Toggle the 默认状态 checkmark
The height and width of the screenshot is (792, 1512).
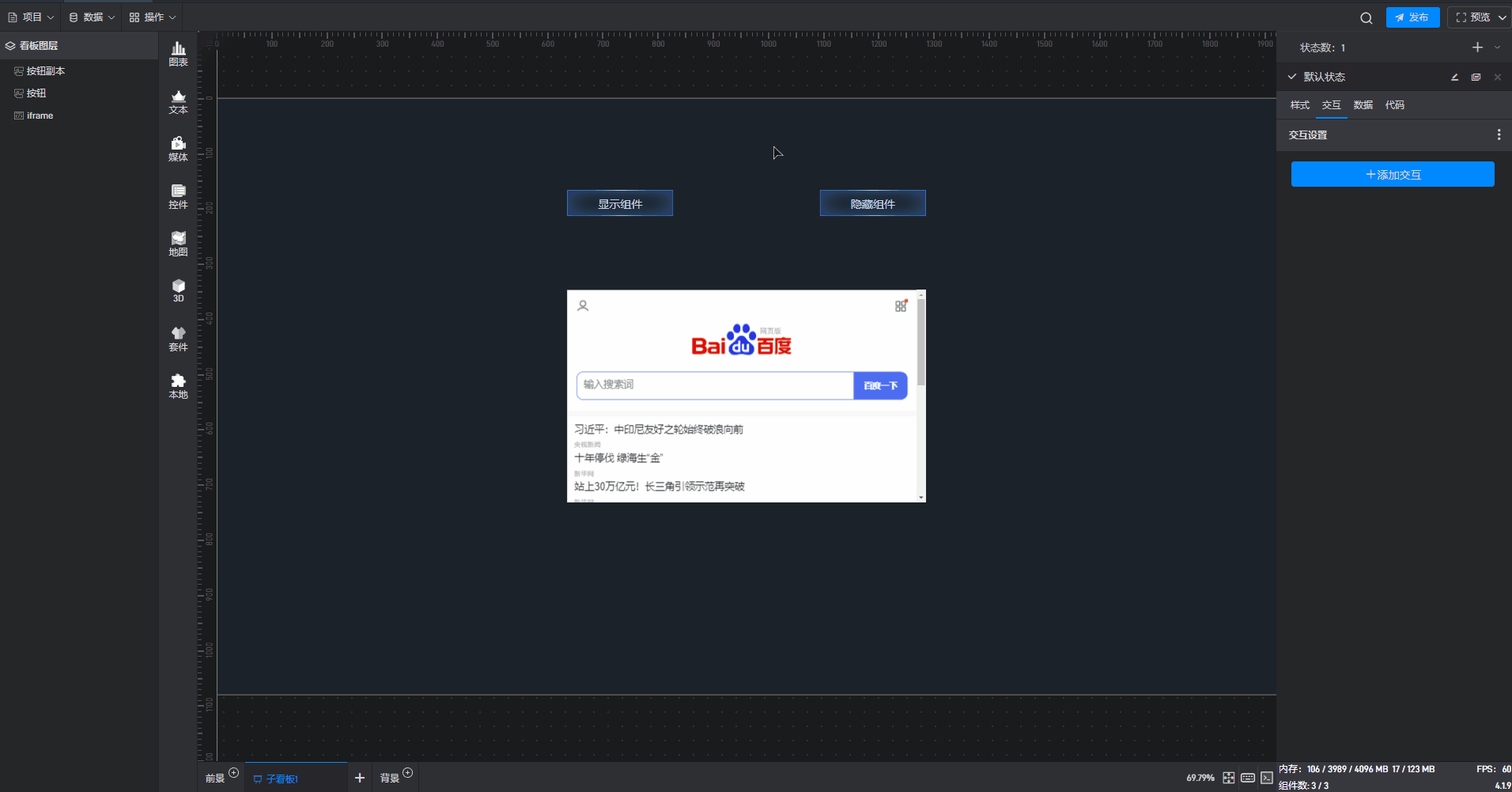[1292, 77]
